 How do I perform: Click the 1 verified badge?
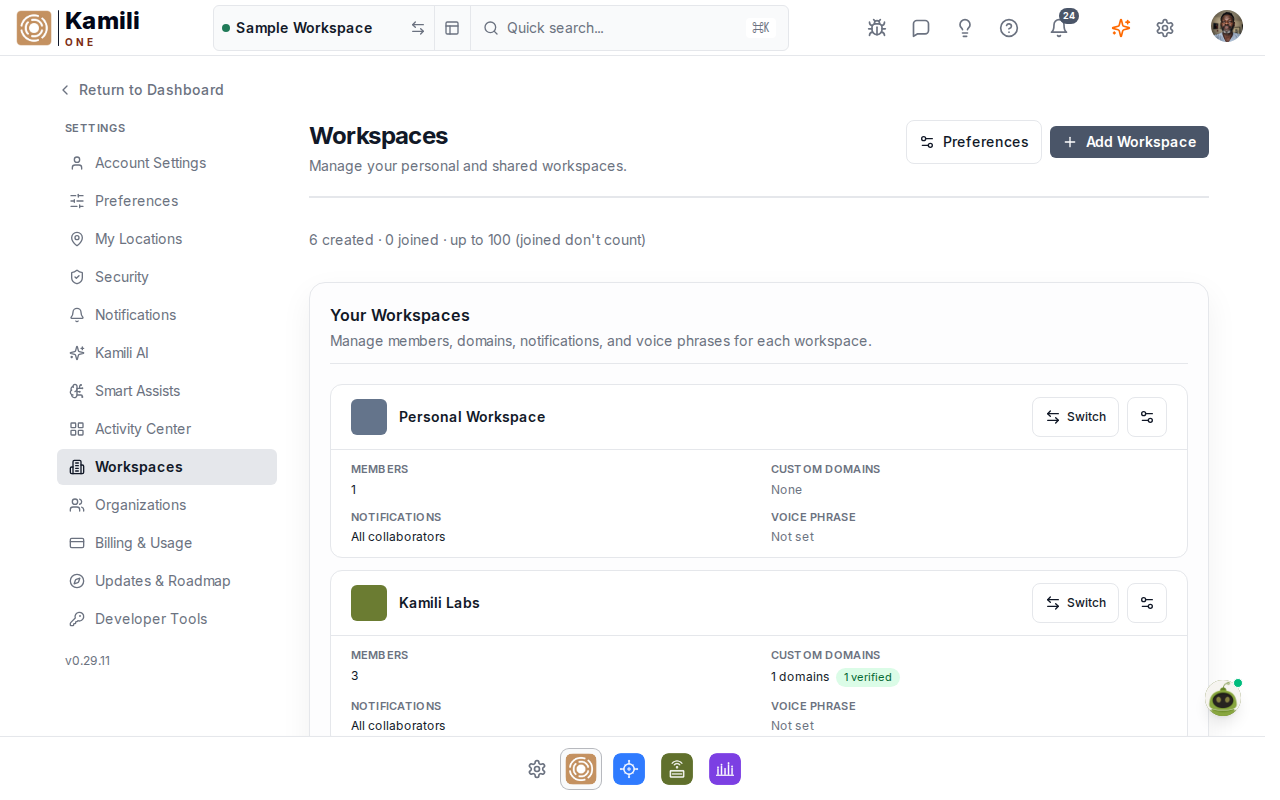tap(868, 677)
